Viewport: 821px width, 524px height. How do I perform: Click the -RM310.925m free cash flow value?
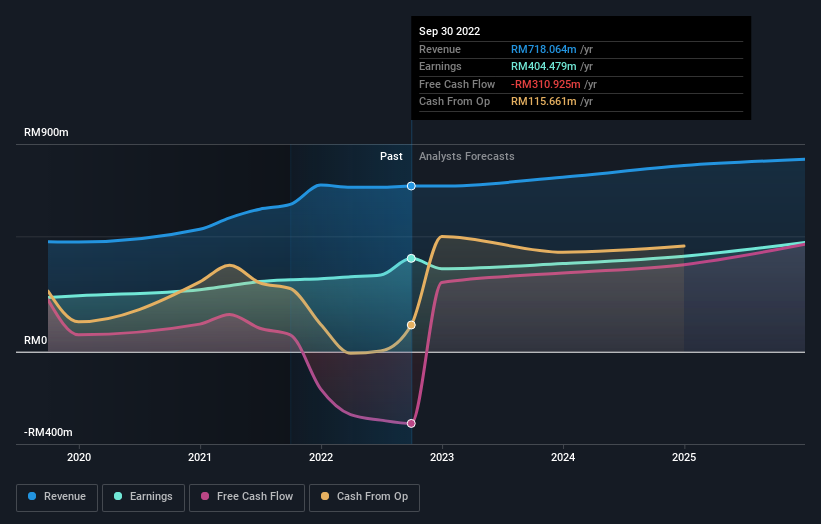pyautogui.click(x=546, y=84)
